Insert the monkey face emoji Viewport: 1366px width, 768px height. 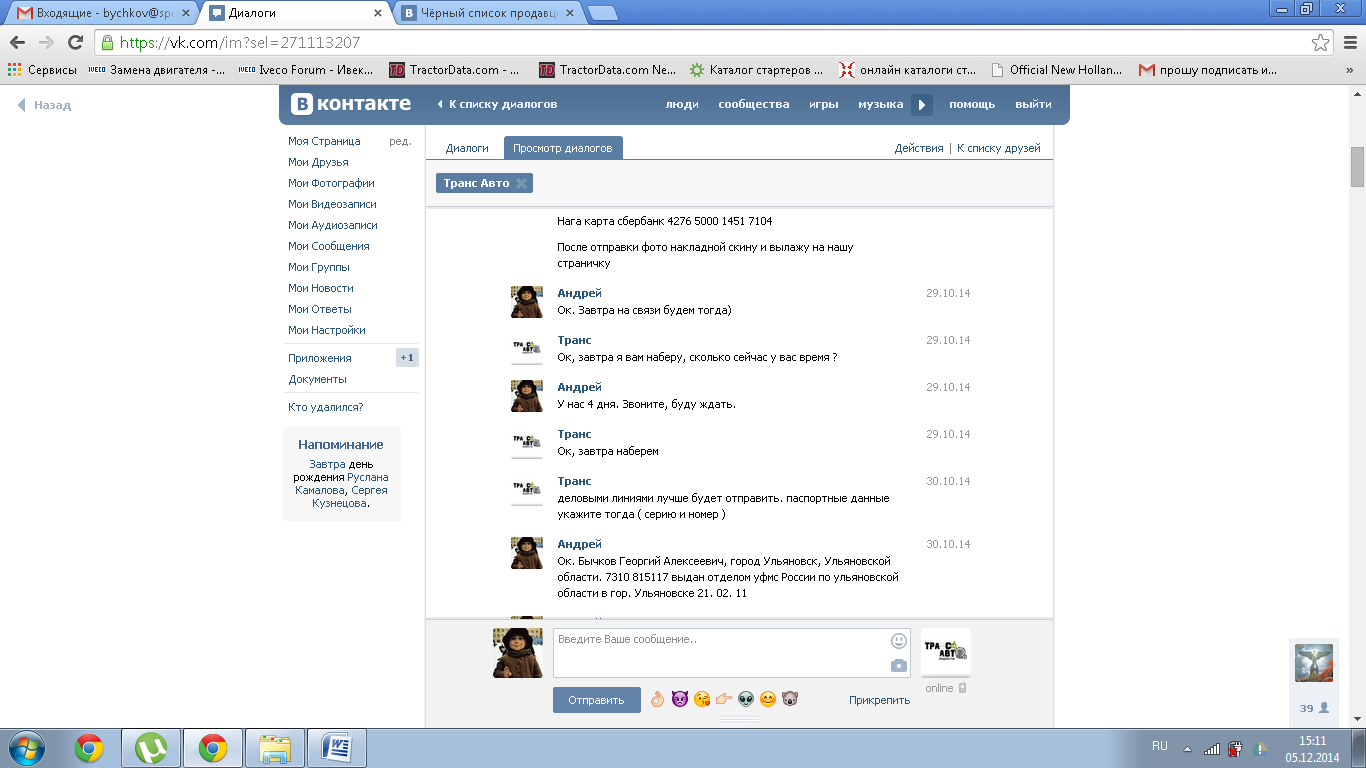[x=790, y=699]
